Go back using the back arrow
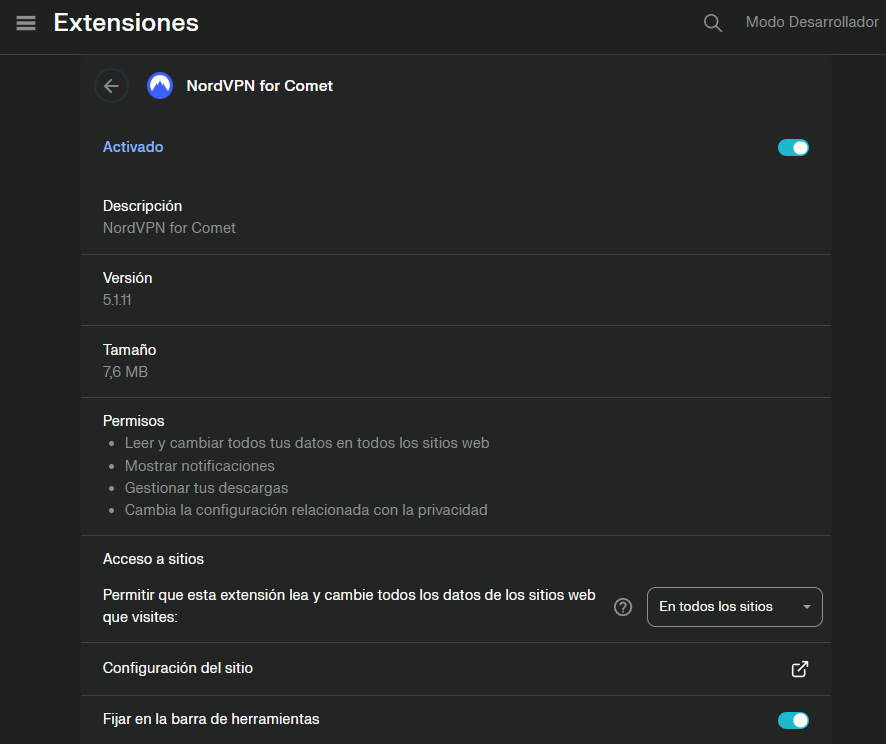886x744 pixels. pyautogui.click(x=111, y=85)
